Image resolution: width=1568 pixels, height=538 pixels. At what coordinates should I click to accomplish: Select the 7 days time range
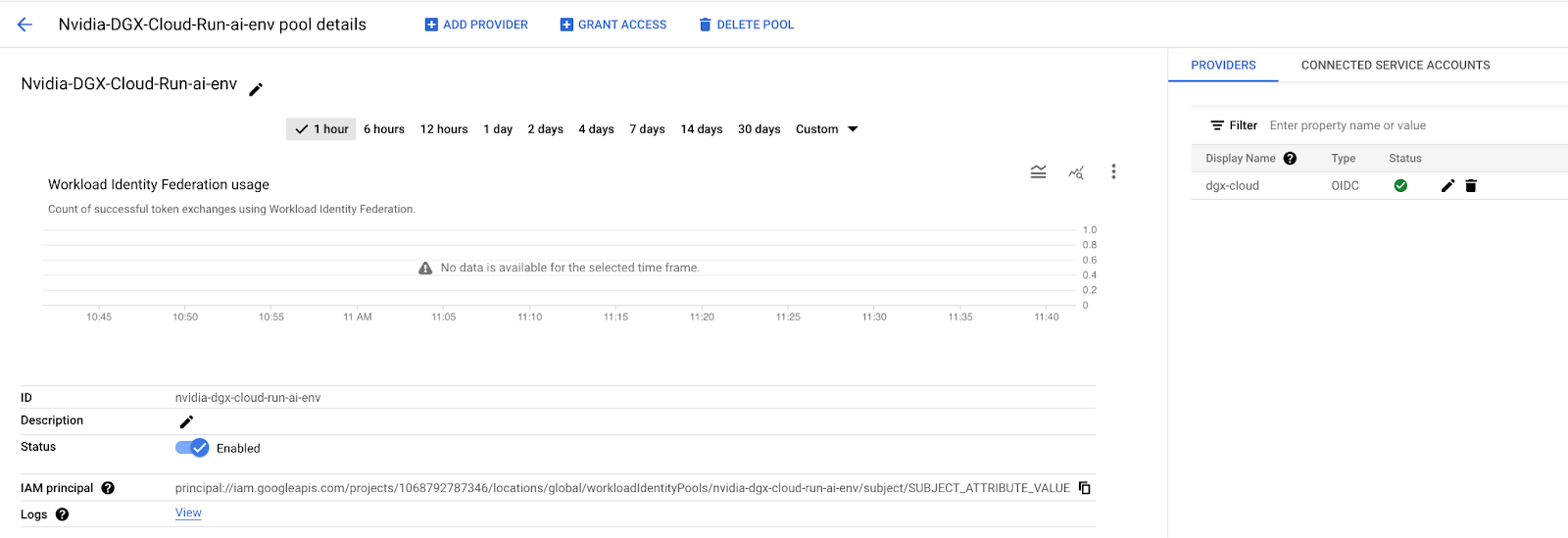[x=647, y=129]
